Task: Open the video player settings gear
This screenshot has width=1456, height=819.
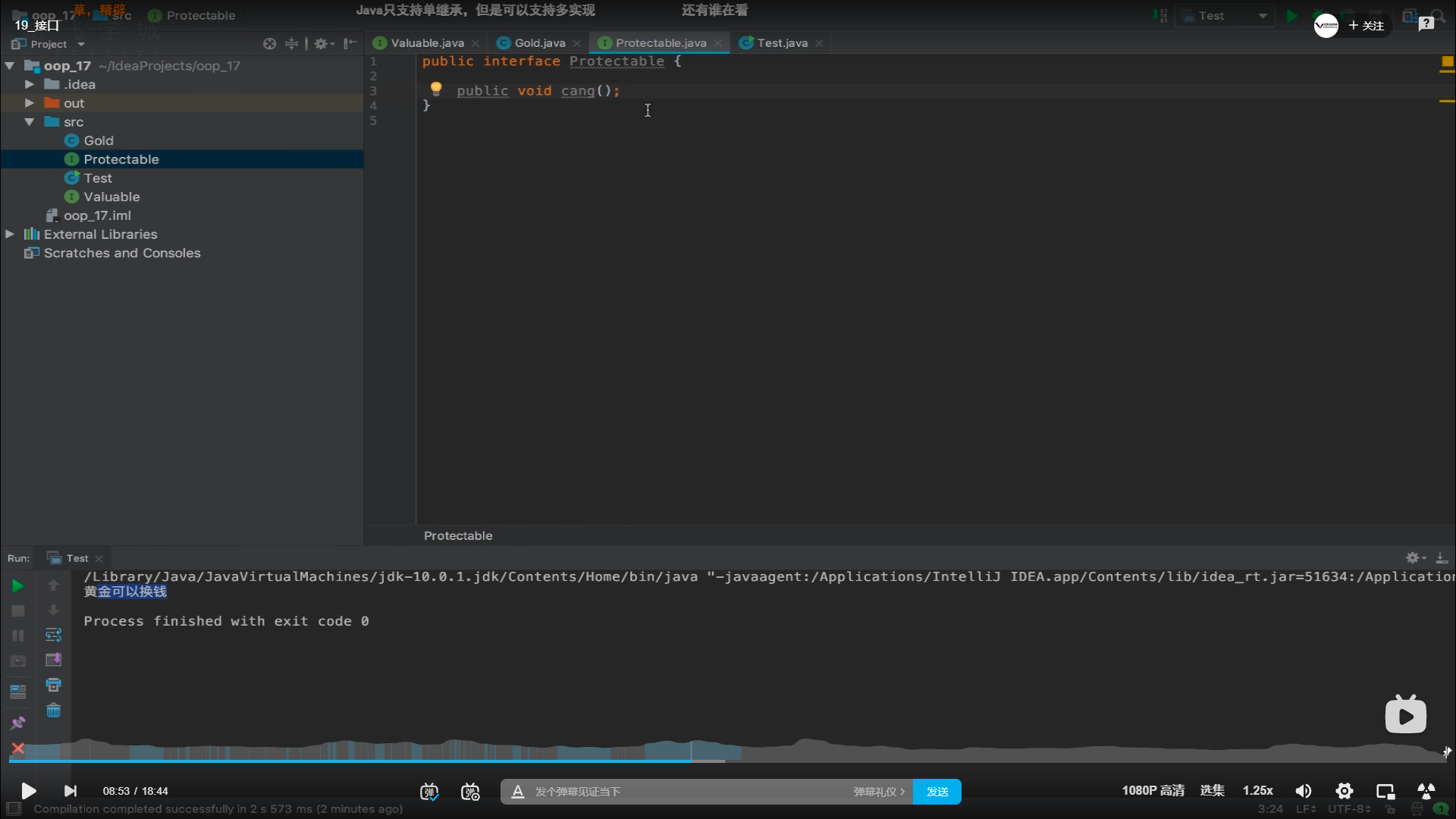Action: click(x=1344, y=791)
